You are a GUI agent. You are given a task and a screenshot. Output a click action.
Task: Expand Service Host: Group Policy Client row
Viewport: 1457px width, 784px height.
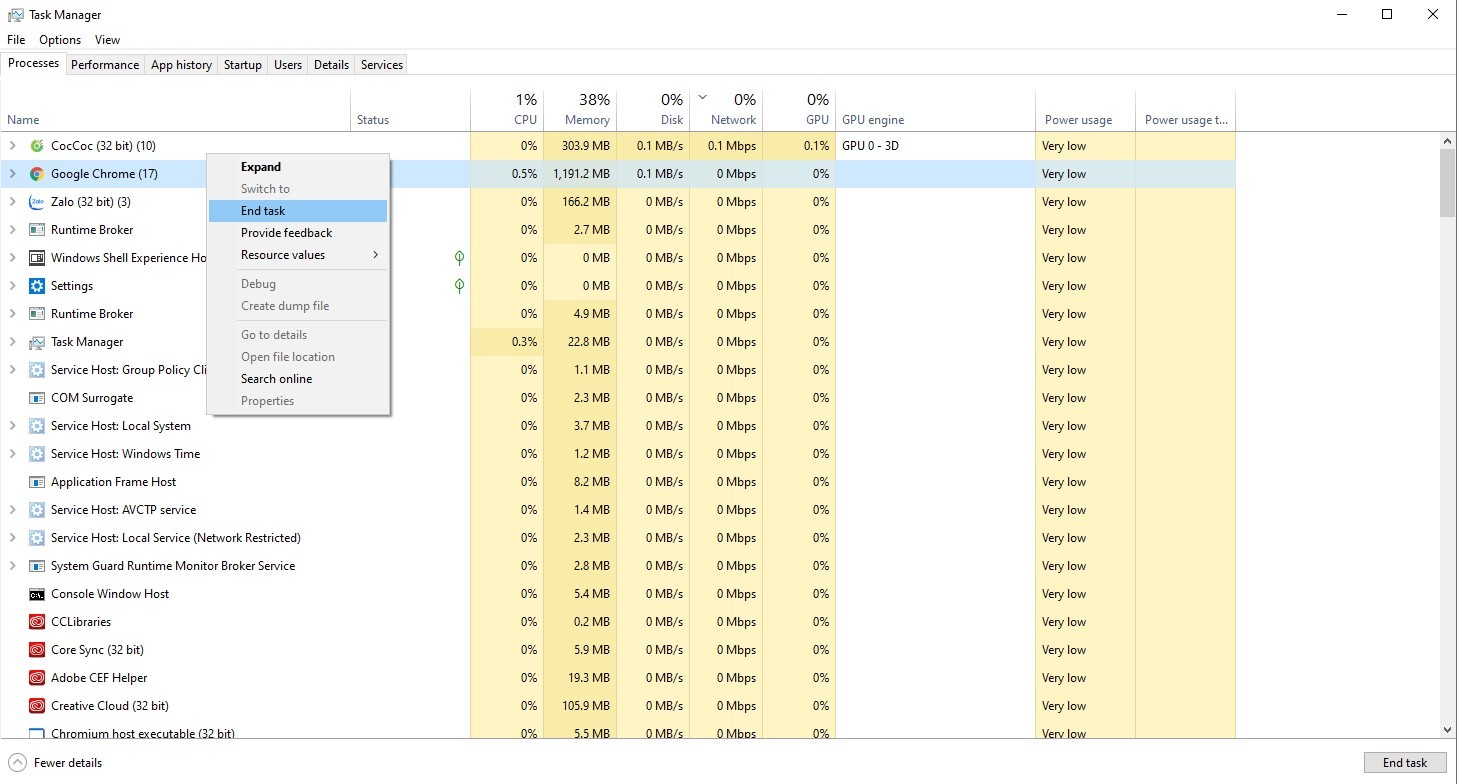tap(12, 370)
